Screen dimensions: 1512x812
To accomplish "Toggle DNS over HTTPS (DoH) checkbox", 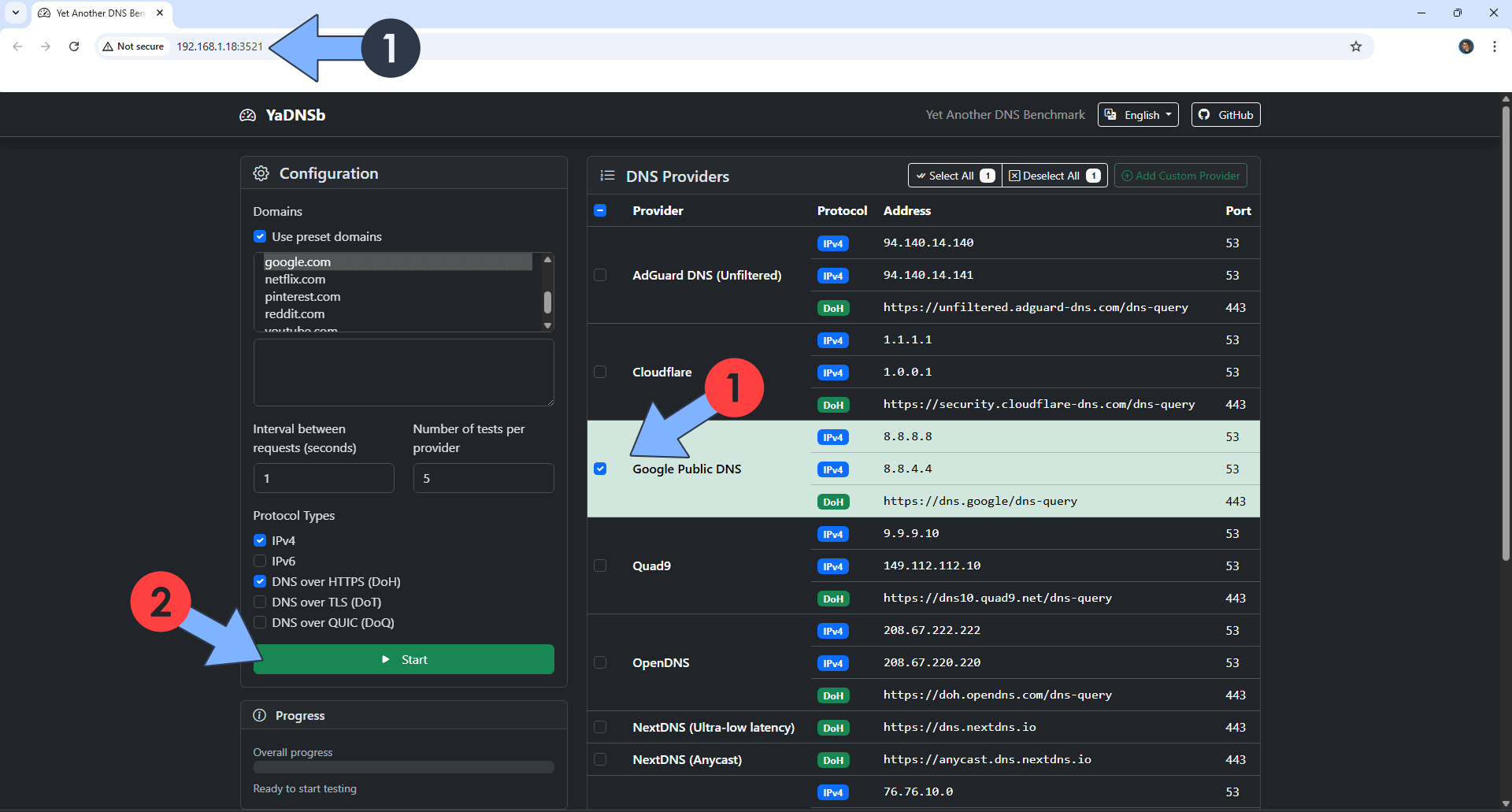I will (x=260, y=581).
